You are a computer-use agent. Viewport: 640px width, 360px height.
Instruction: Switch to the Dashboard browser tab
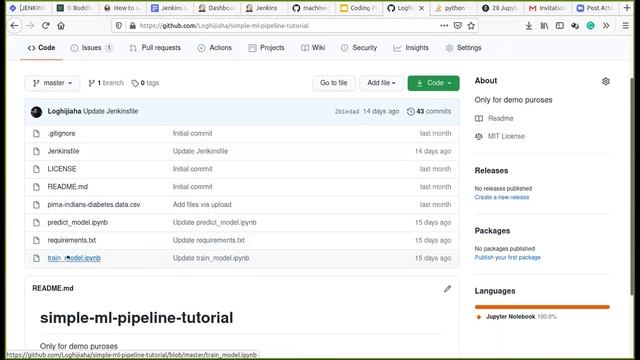tap(216, 8)
